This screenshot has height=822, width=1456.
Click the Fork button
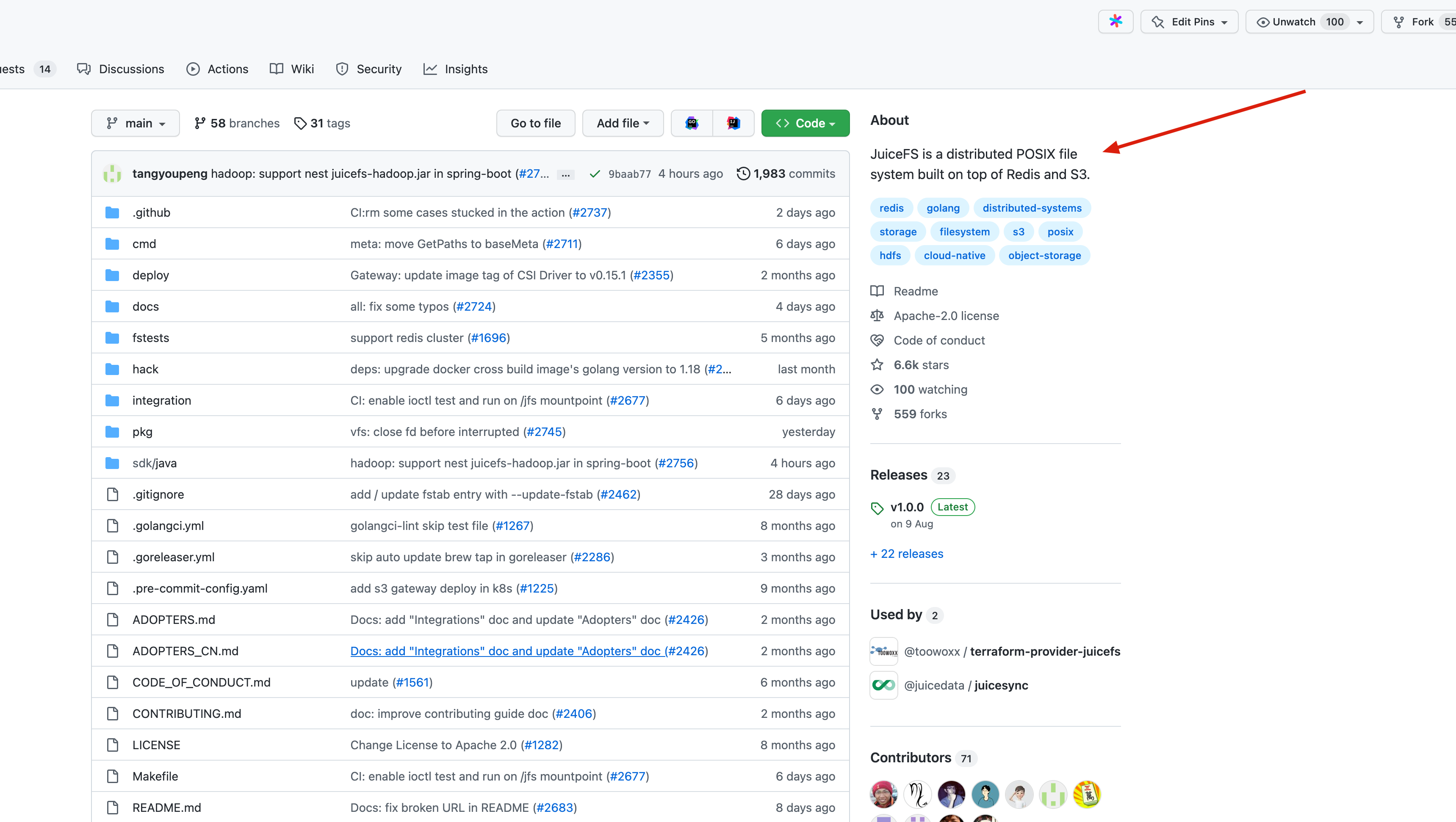(1418, 22)
